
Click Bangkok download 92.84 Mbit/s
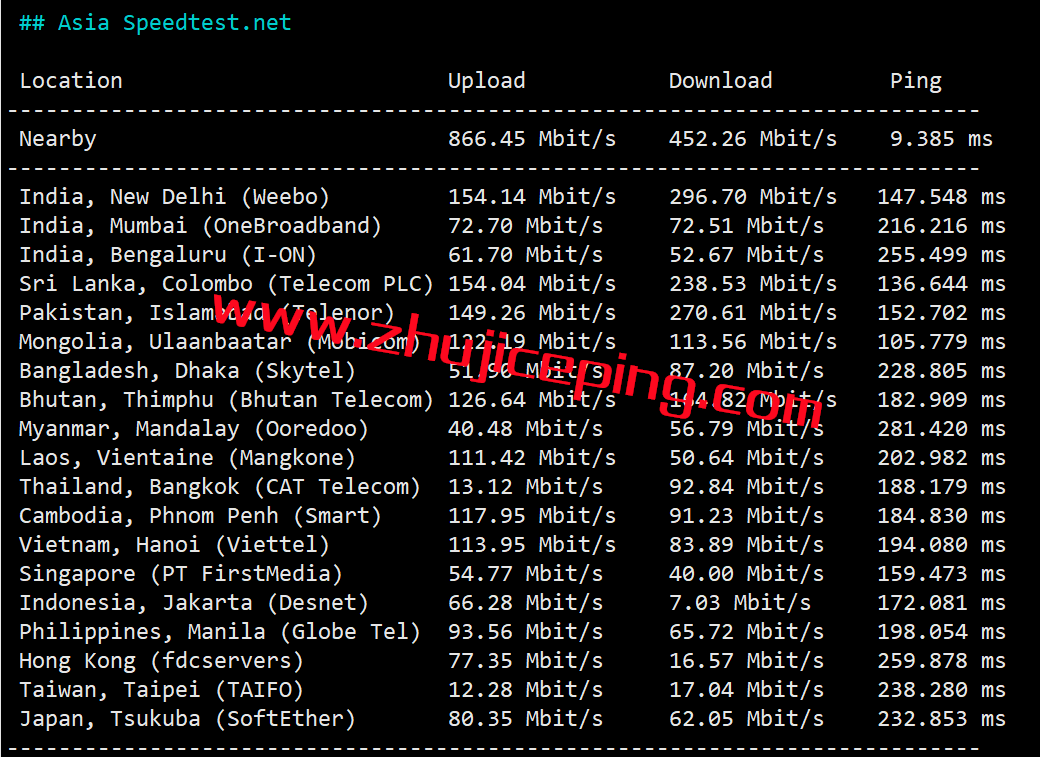coord(746,488)
